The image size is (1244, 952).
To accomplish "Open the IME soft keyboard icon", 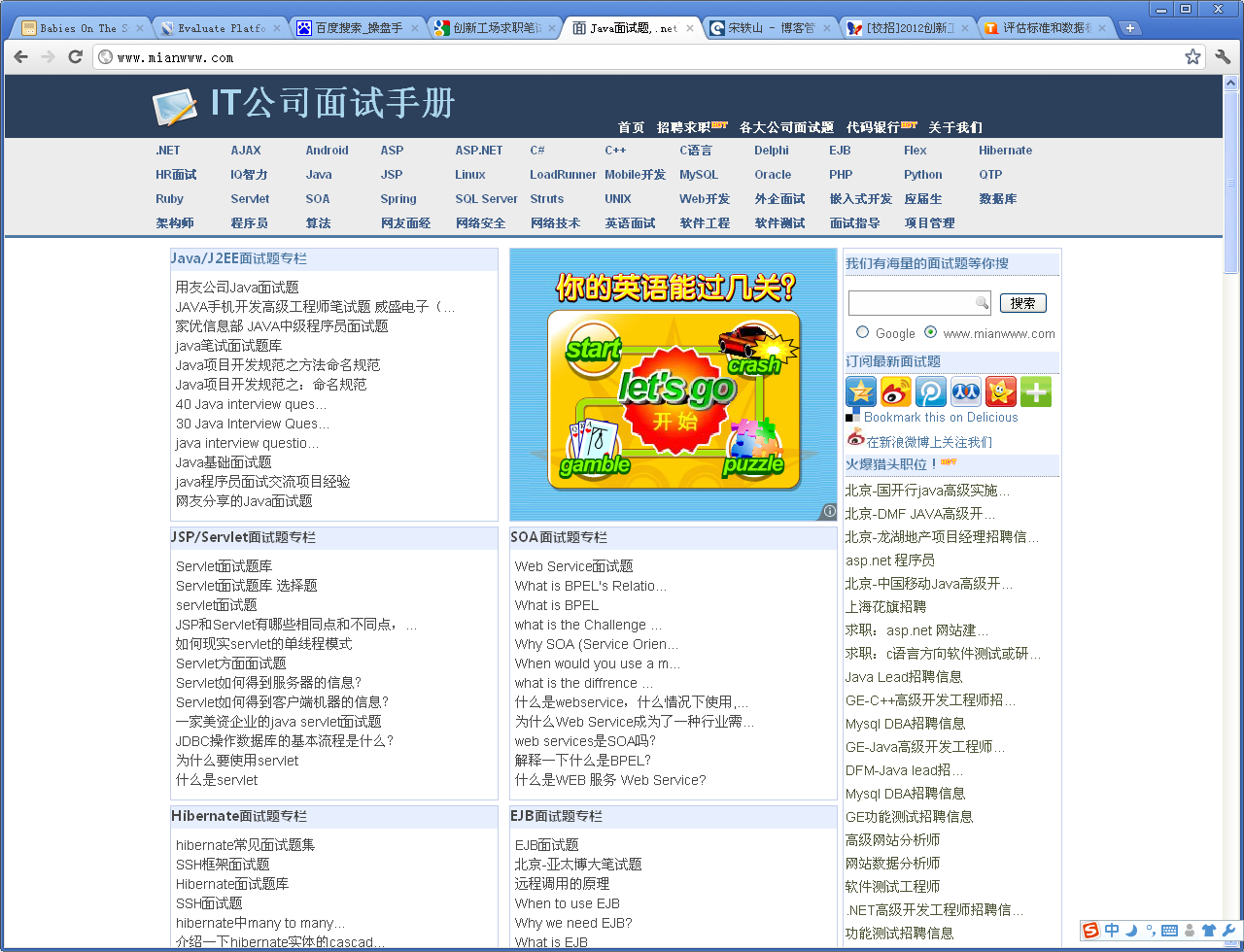I will [1169, 931].
